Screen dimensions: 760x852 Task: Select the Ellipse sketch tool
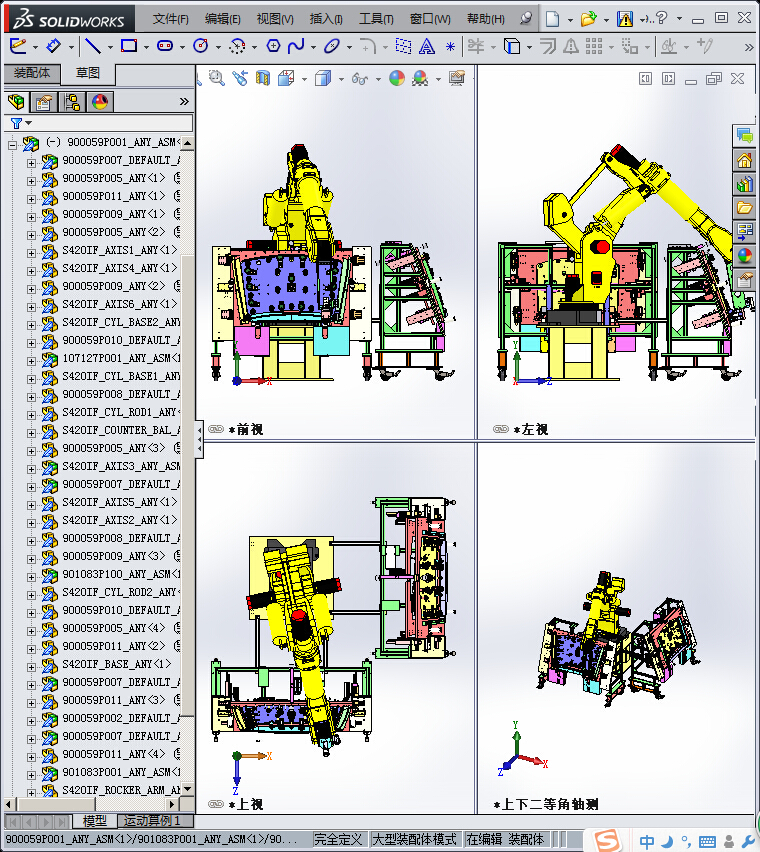pyautogui.click(x=331, y=46)
